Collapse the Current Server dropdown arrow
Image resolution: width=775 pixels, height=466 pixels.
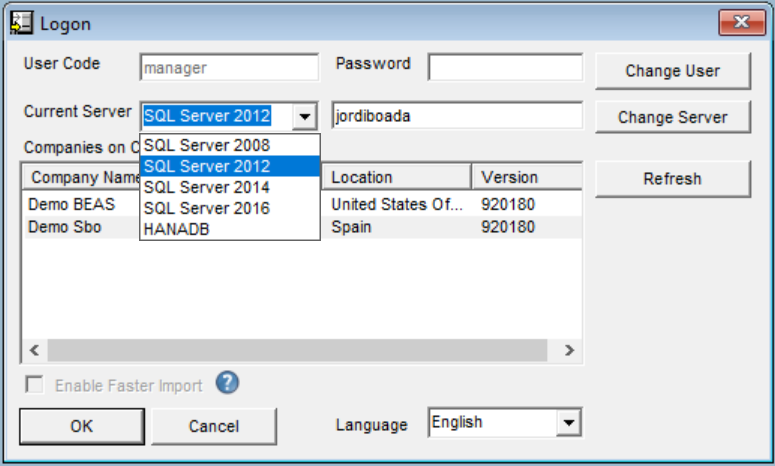(x=304, y=117)
